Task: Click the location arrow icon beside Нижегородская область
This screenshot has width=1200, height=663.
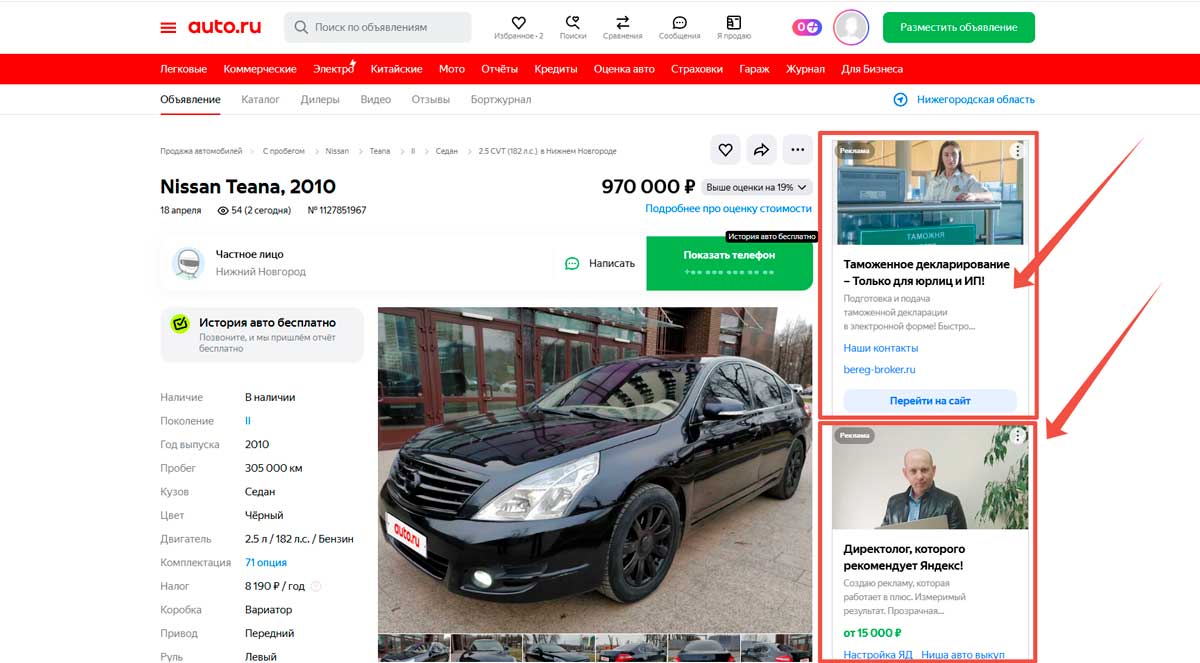Action: tap(900, 100)
